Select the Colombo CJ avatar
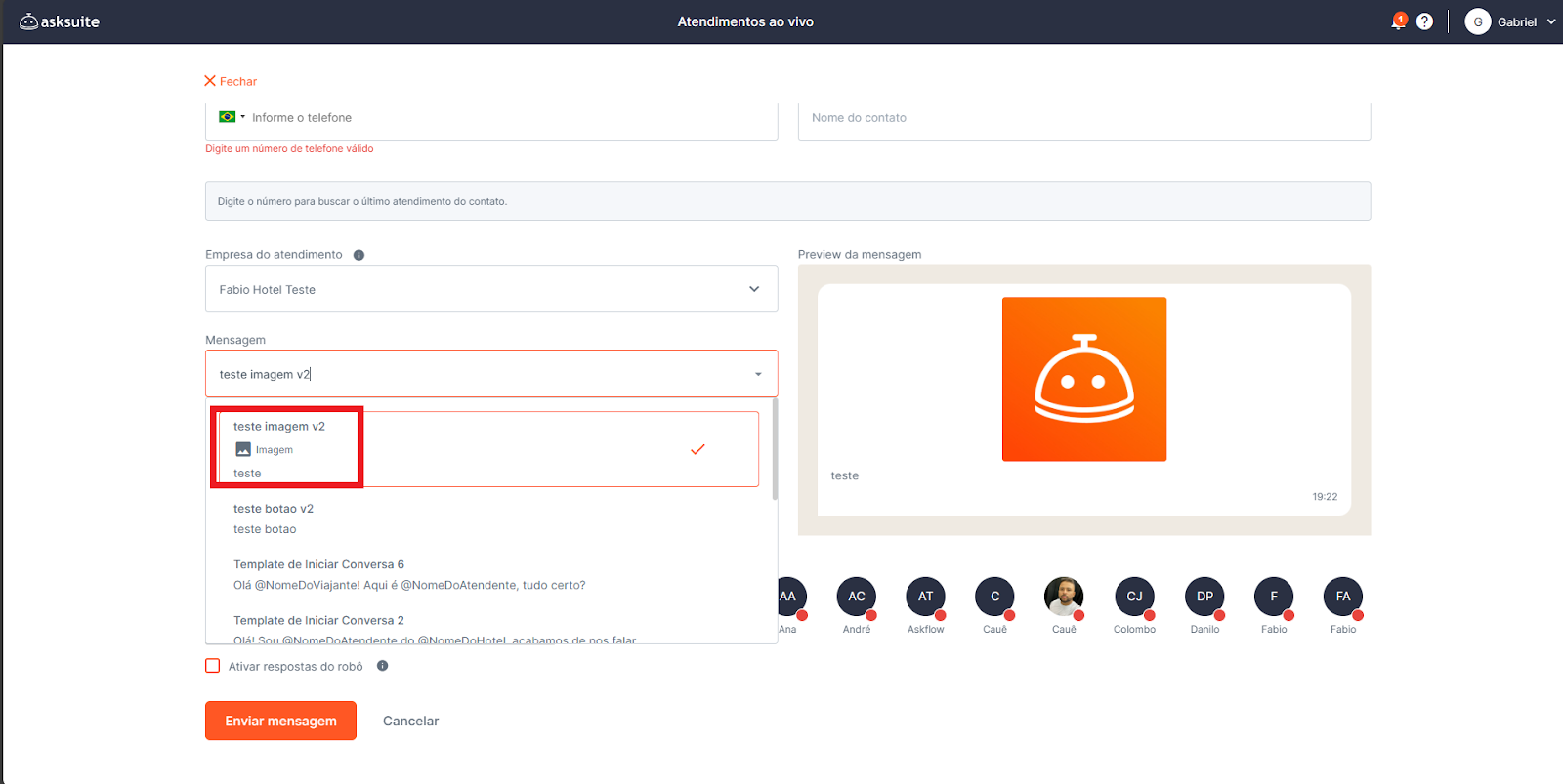 [x=1134, y=597]
